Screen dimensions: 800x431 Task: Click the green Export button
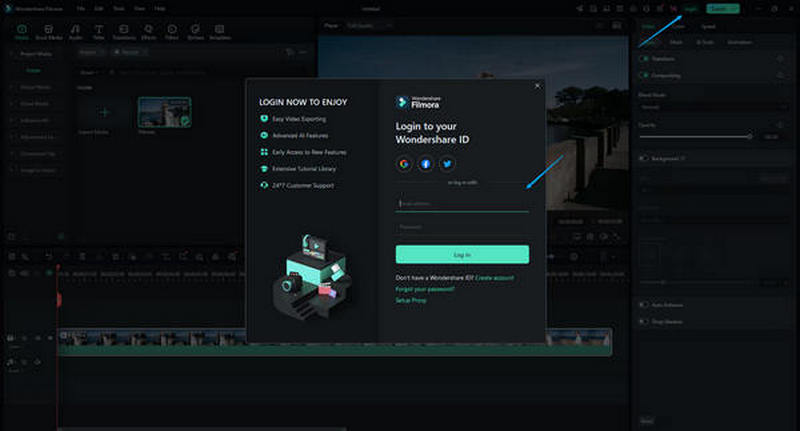pyautogui.click(x=722, y=9)
